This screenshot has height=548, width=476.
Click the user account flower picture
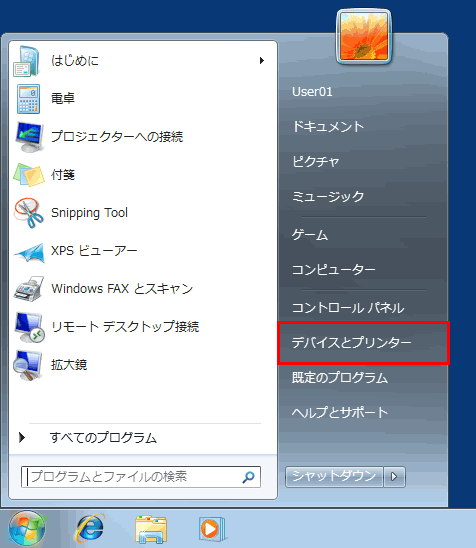coord(363,37)
